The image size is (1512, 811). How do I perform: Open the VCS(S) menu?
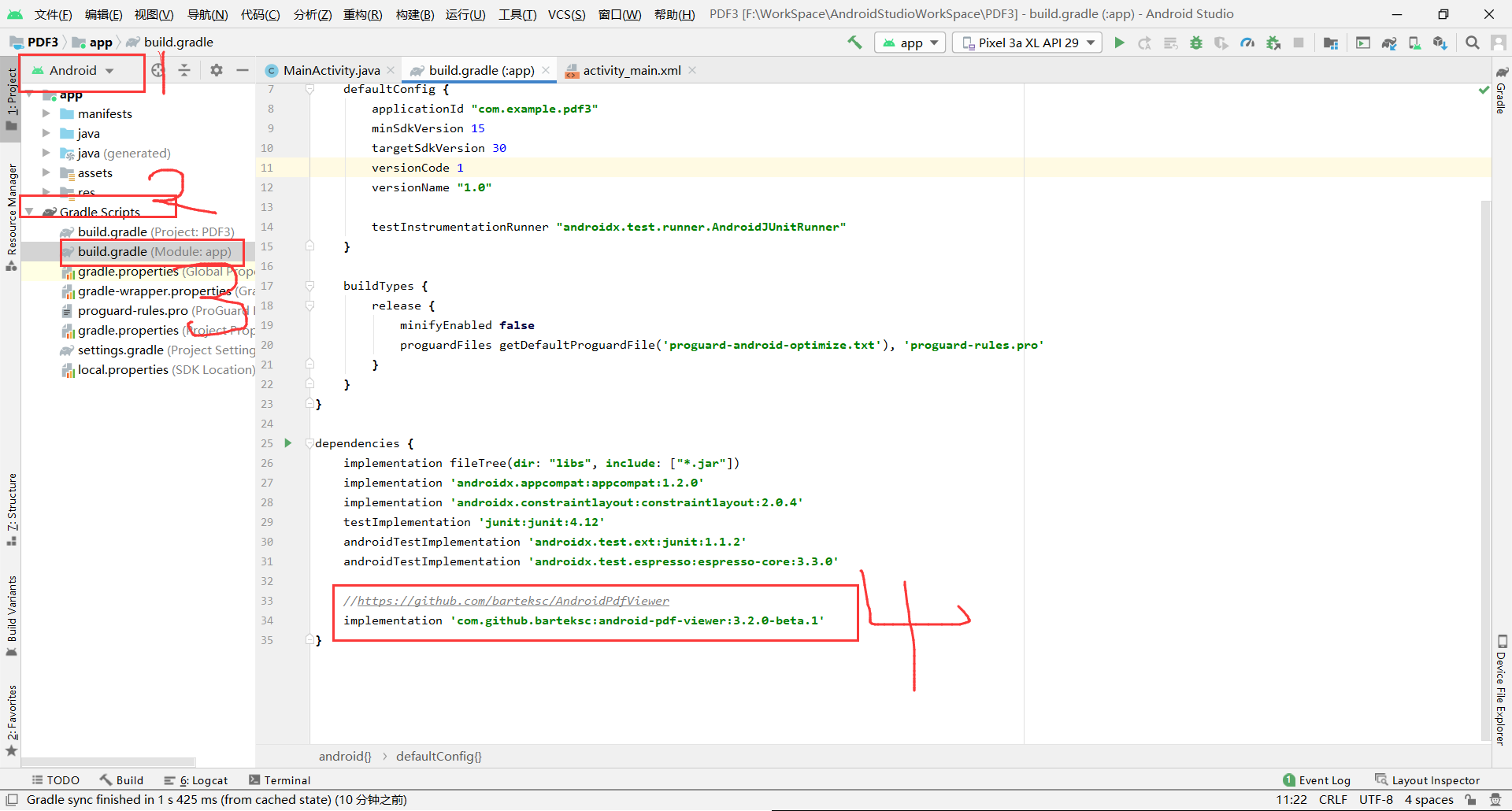[567, 14]
